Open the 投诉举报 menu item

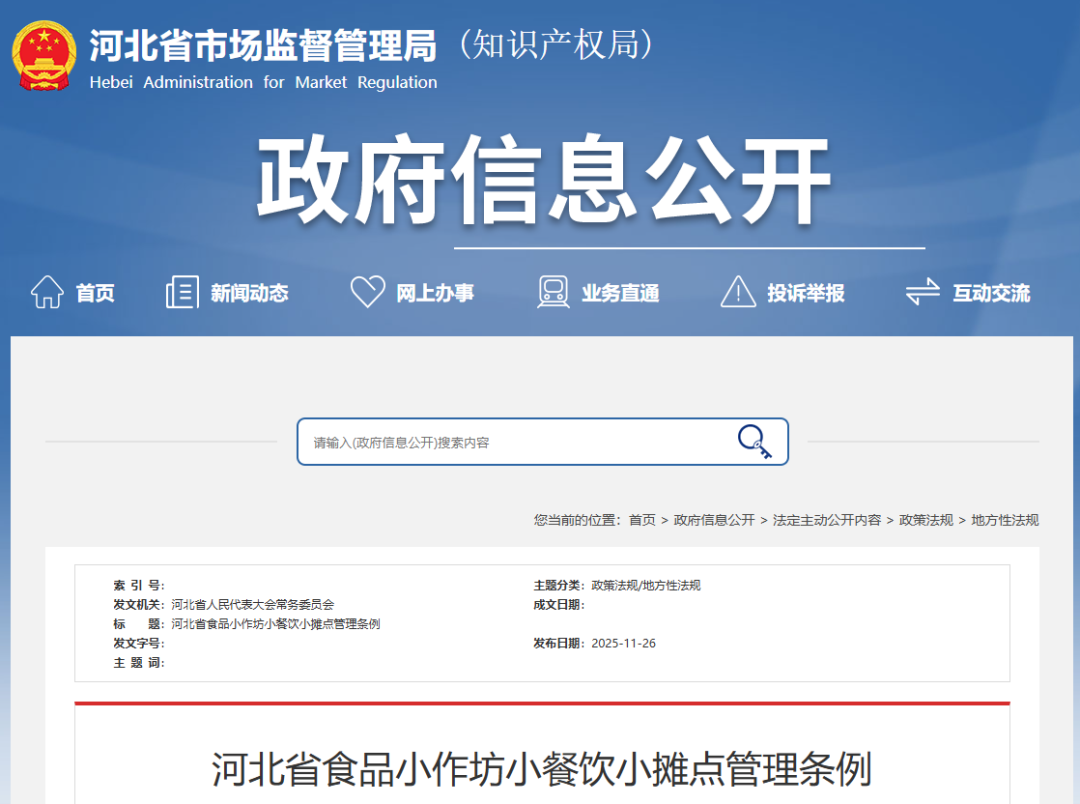click(x=806, y=293)
